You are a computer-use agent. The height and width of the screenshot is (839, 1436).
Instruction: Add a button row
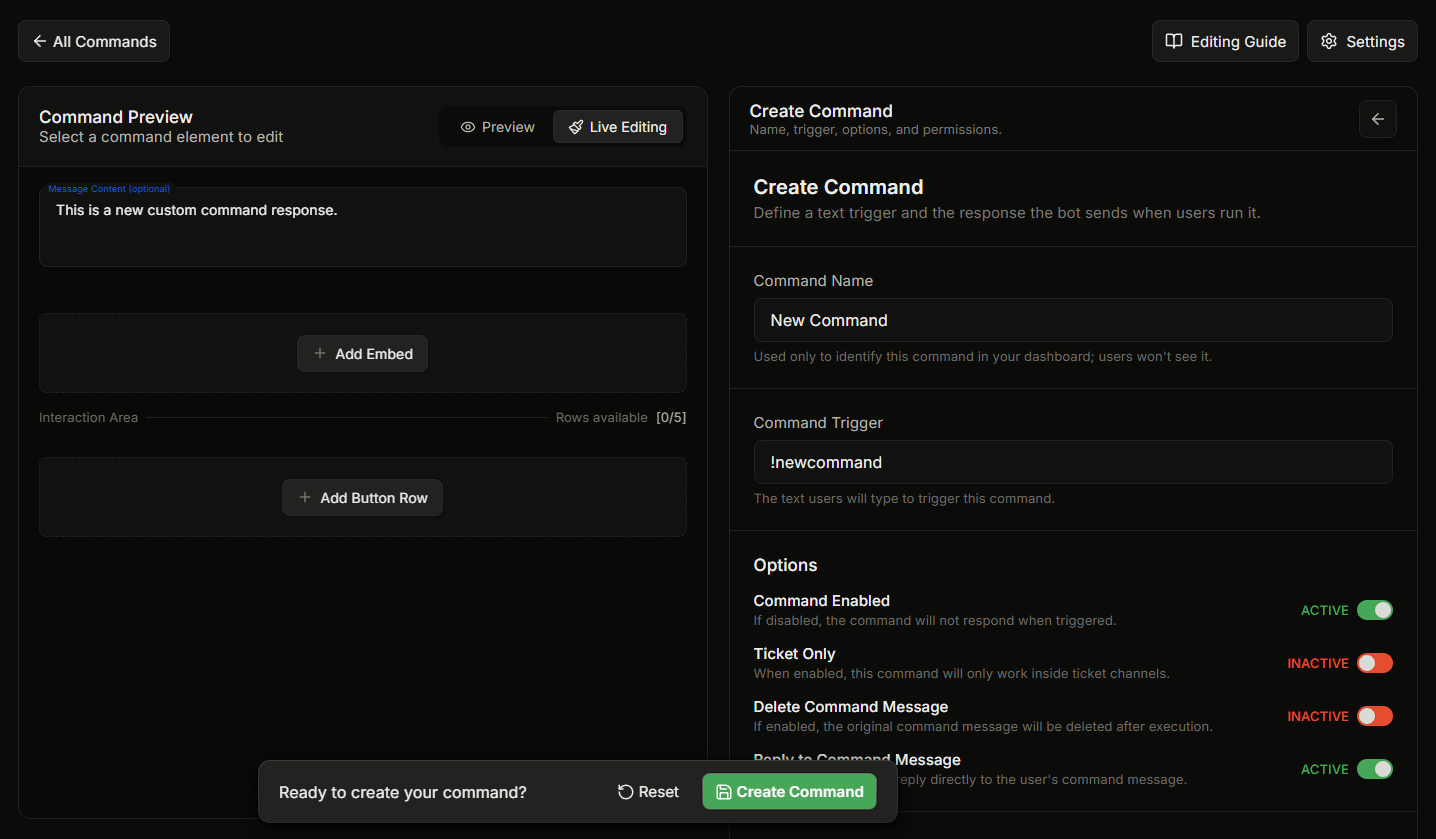point(362,498)
